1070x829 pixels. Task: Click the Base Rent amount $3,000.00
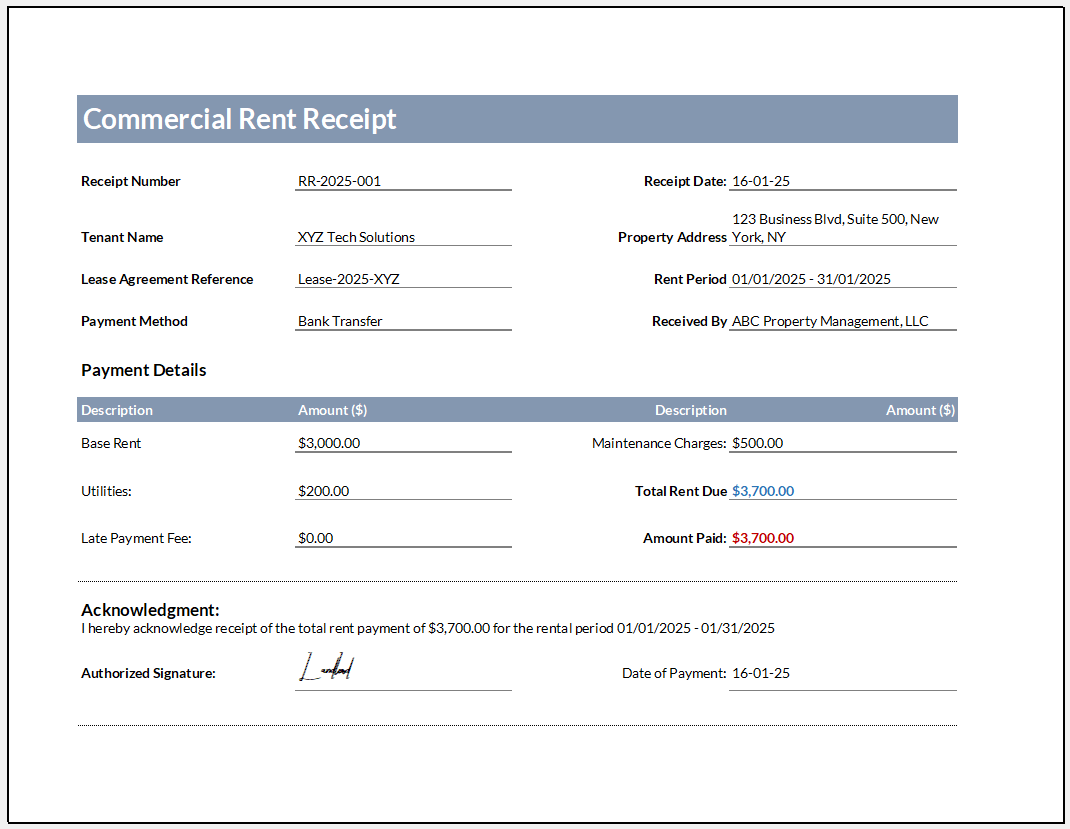tap(329, 443)
